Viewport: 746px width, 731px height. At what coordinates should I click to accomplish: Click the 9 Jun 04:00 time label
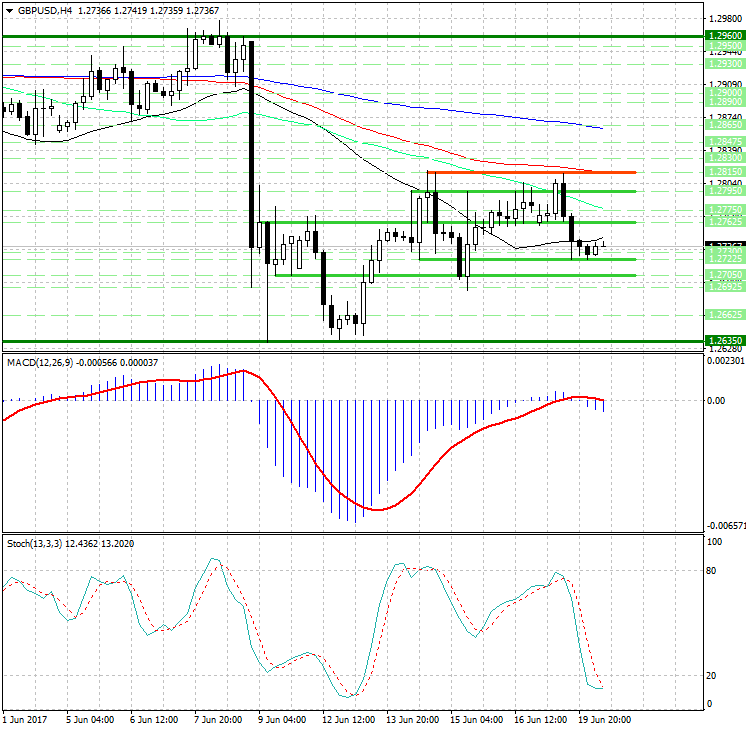click(282, 719)
